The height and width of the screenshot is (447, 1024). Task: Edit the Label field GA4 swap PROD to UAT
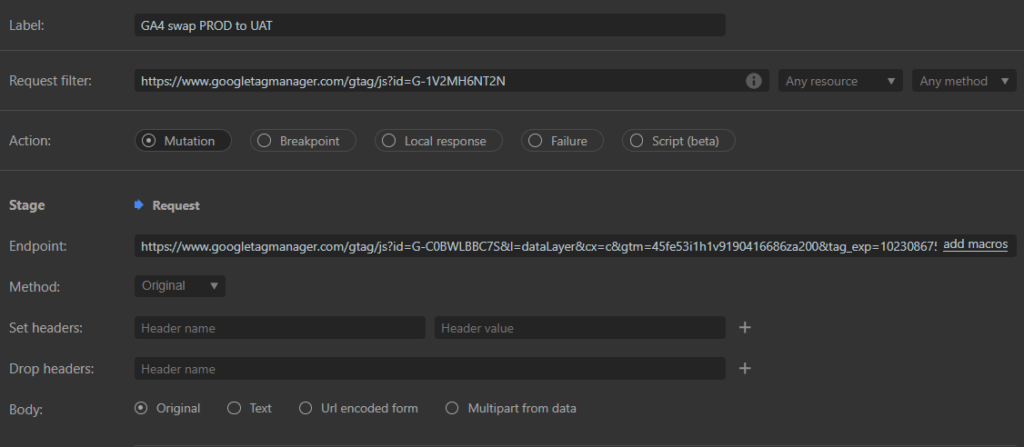(430, 25)
